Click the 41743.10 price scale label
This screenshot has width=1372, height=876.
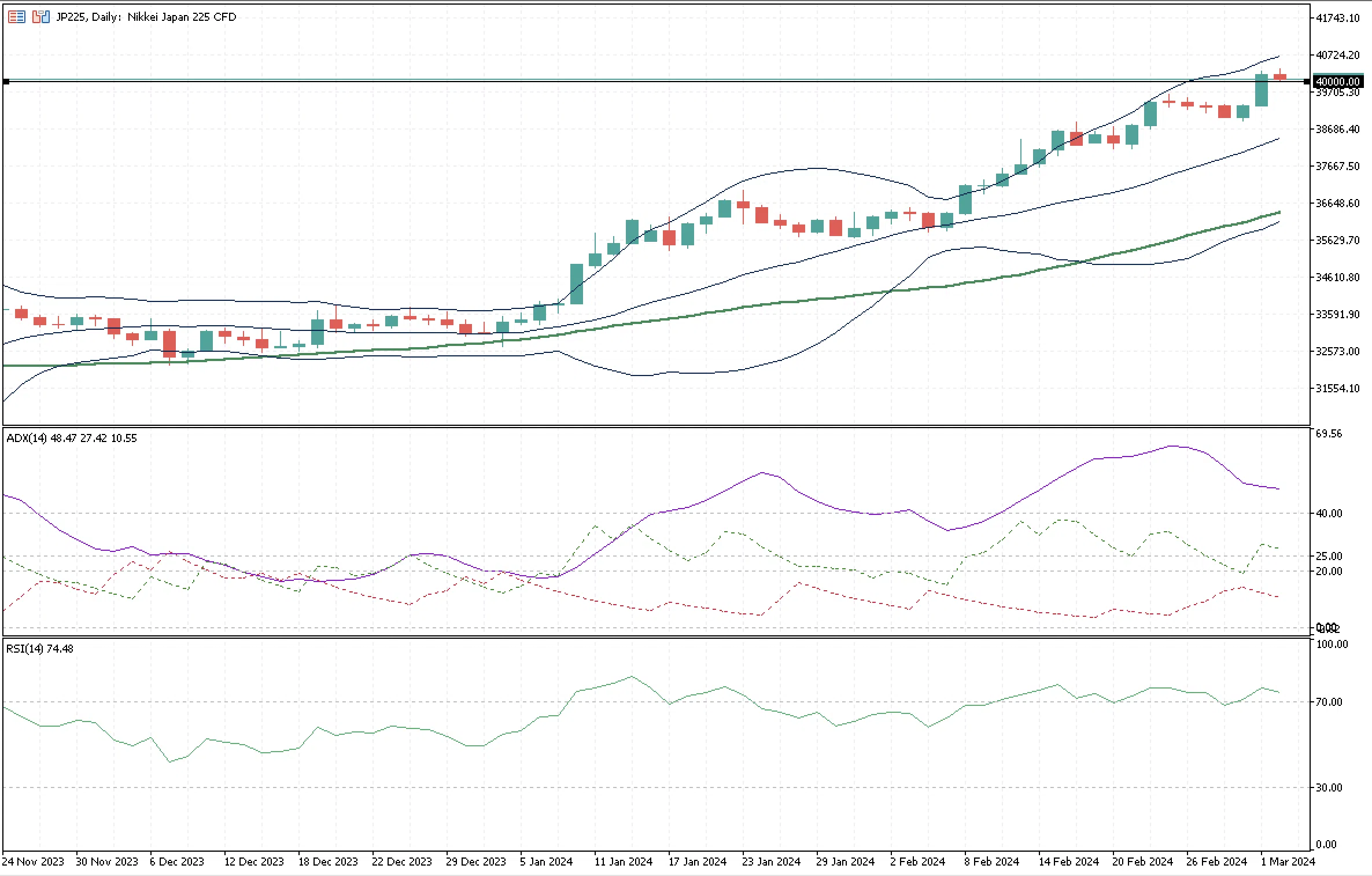tap(1337, 18)
